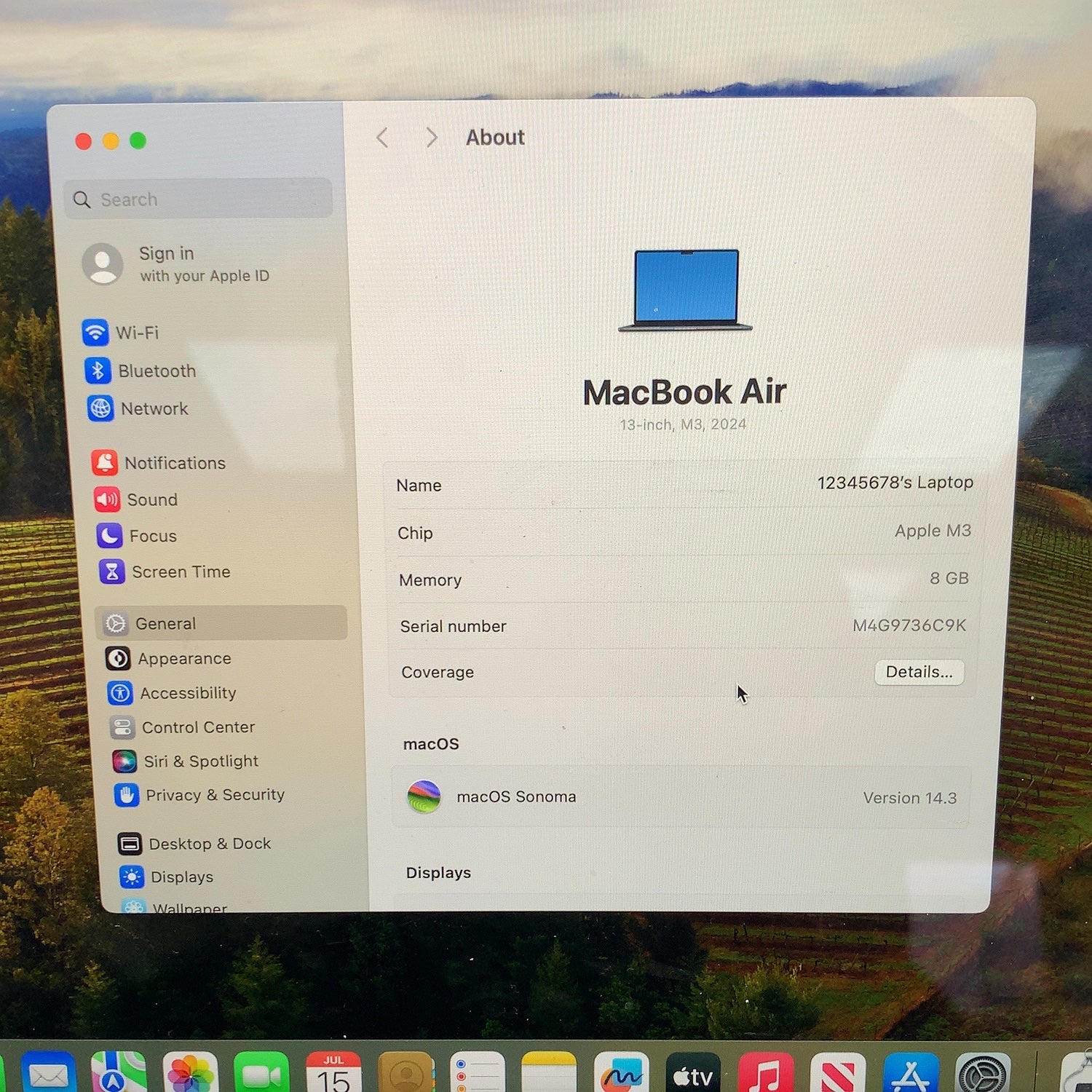The image size is (1092, 1092).
Task: Open Contacts from the Dock
Action: (x=405, y=1074)
